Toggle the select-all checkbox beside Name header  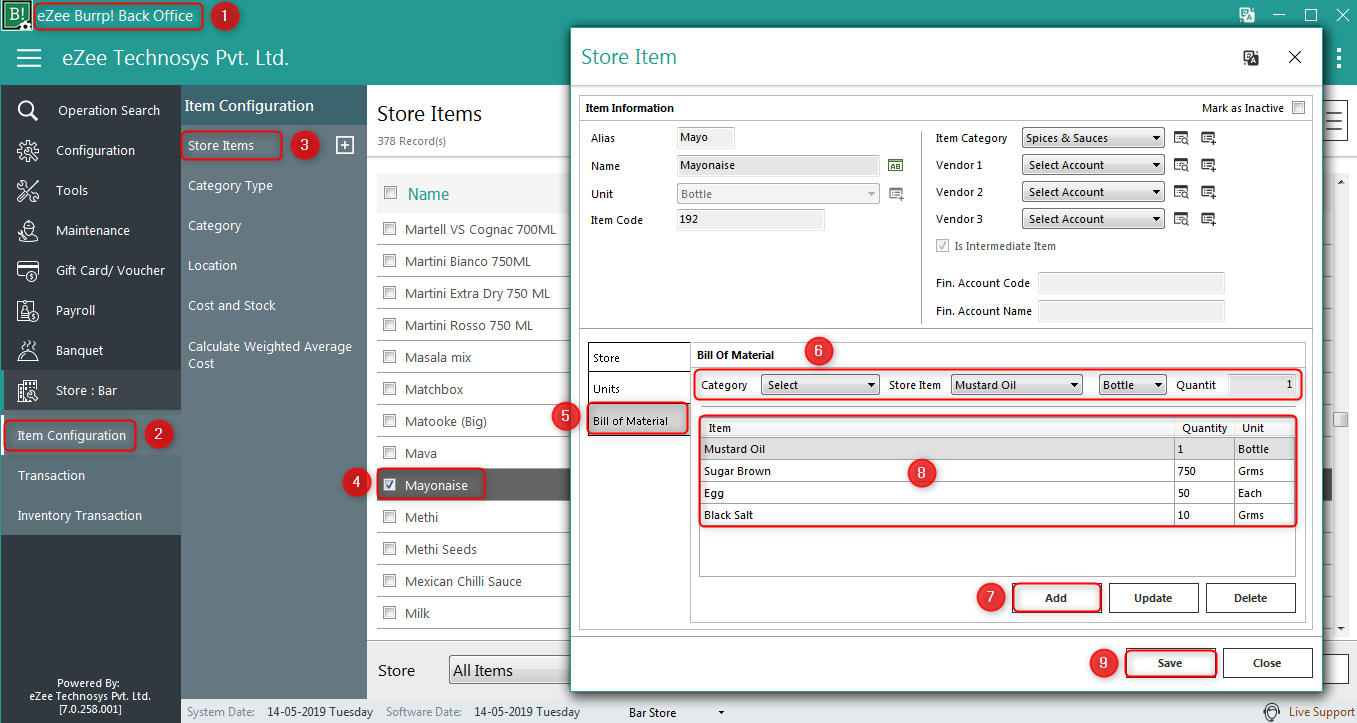(x=390, y=193)
